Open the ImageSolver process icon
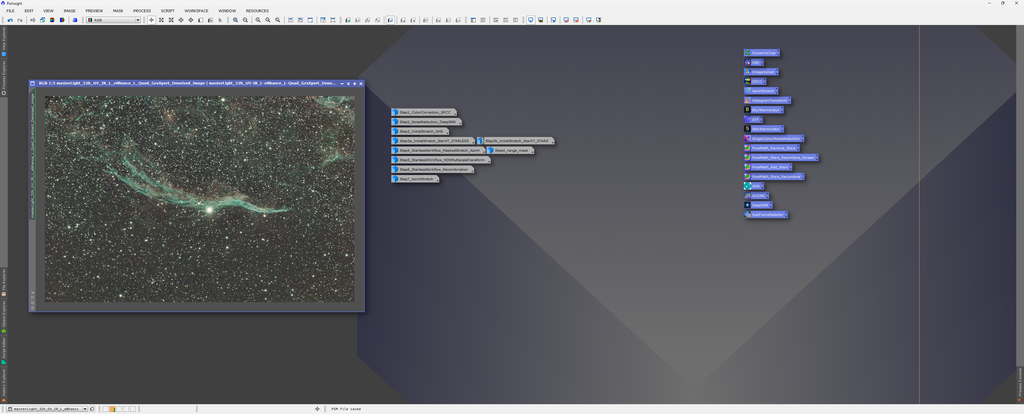Screen dimensions: 1024x414 coord(761,72)
